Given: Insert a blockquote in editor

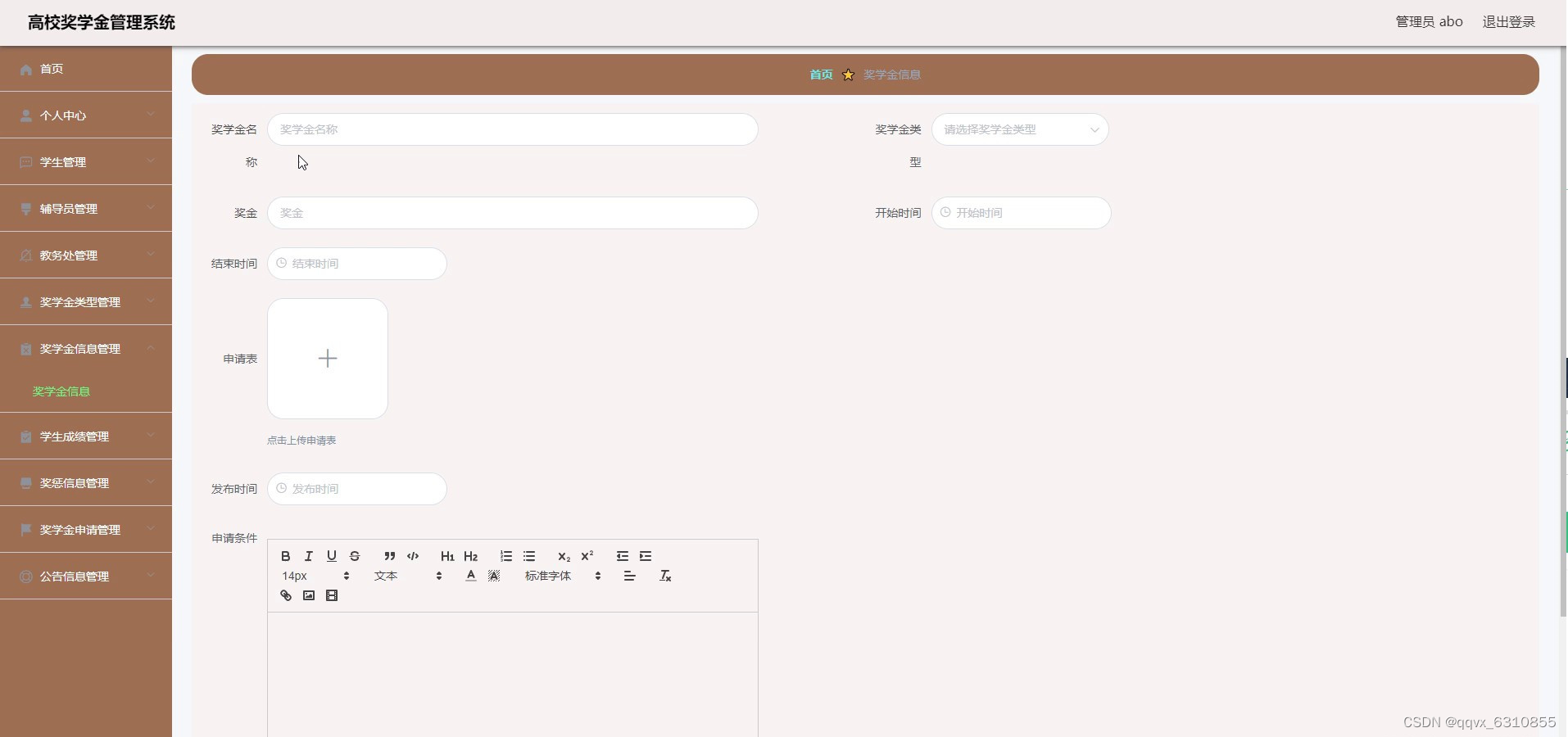Looking at the screenshot, I should click(390, 556).
